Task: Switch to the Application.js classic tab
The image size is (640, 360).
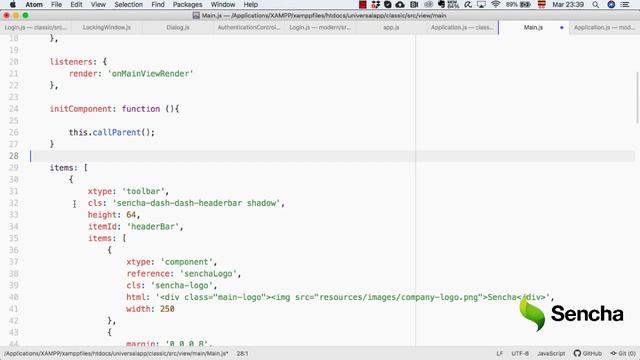Action: pyautogui.click(x=462, y=27)
